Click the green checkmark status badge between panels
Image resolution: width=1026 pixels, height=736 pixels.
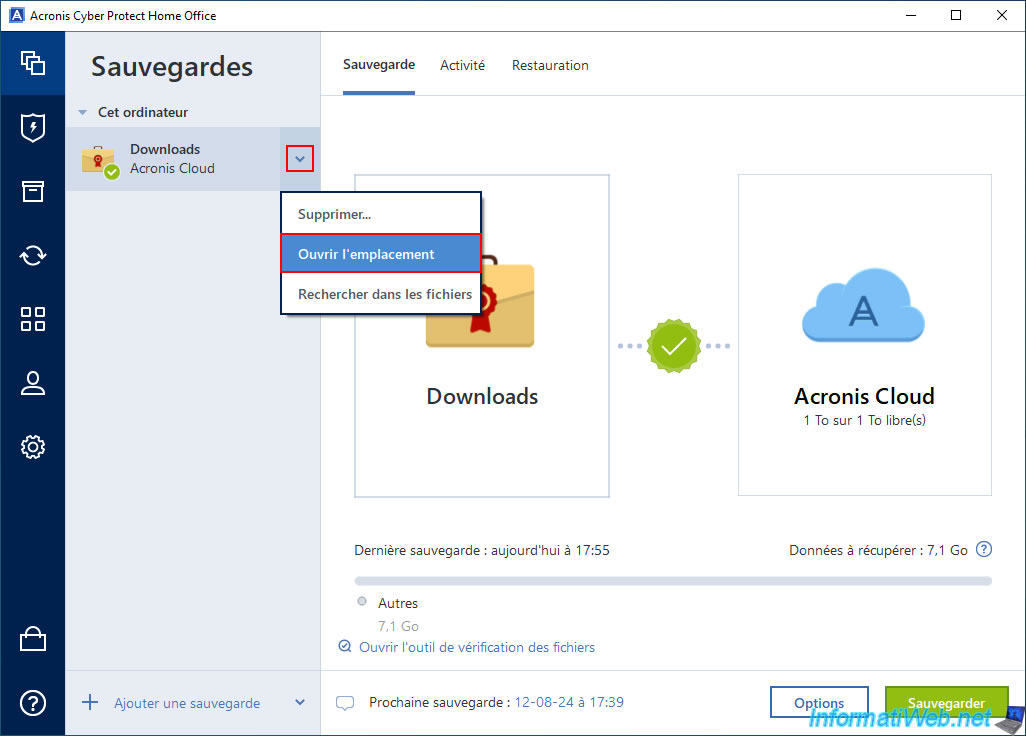(673, 346)
